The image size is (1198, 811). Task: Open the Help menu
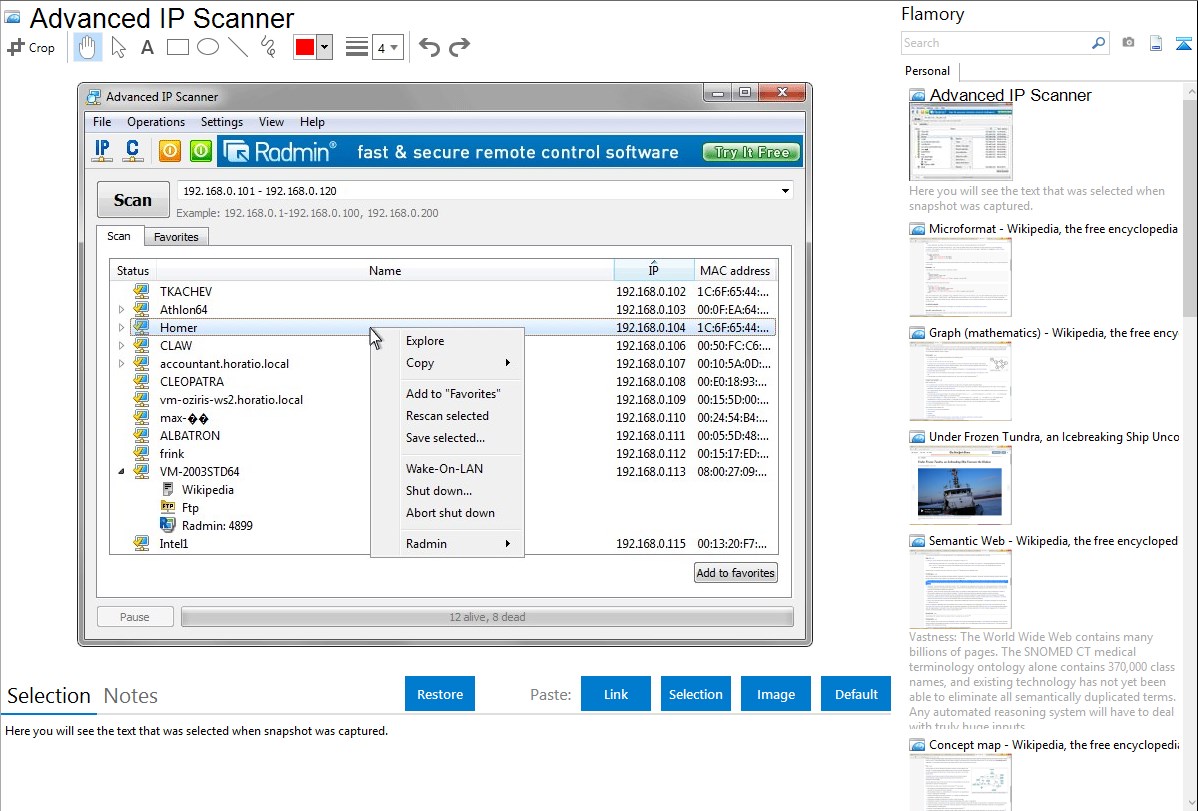click(312, 122)
